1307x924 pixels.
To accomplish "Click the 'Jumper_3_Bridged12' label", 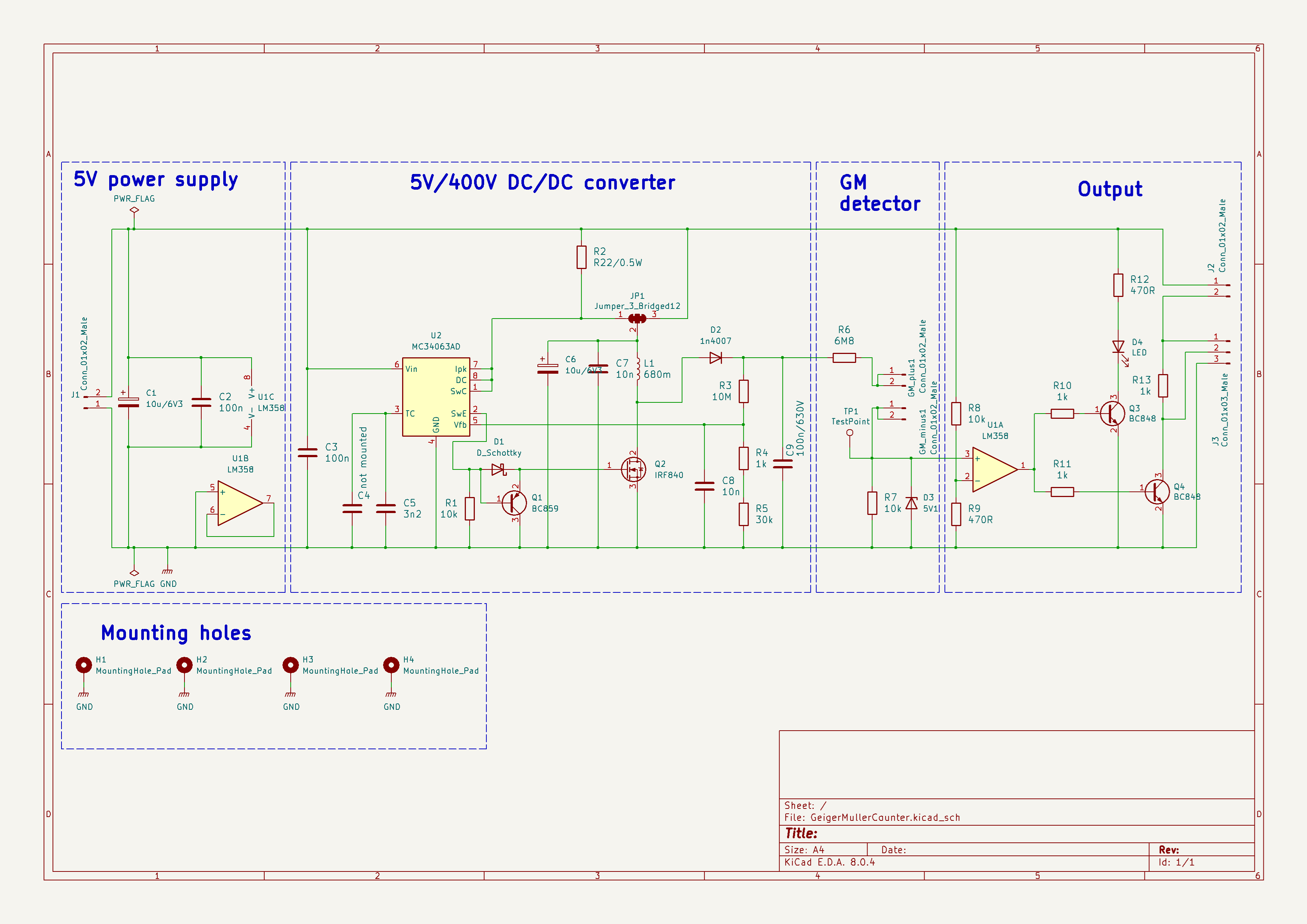I will [x=637, y=306].
